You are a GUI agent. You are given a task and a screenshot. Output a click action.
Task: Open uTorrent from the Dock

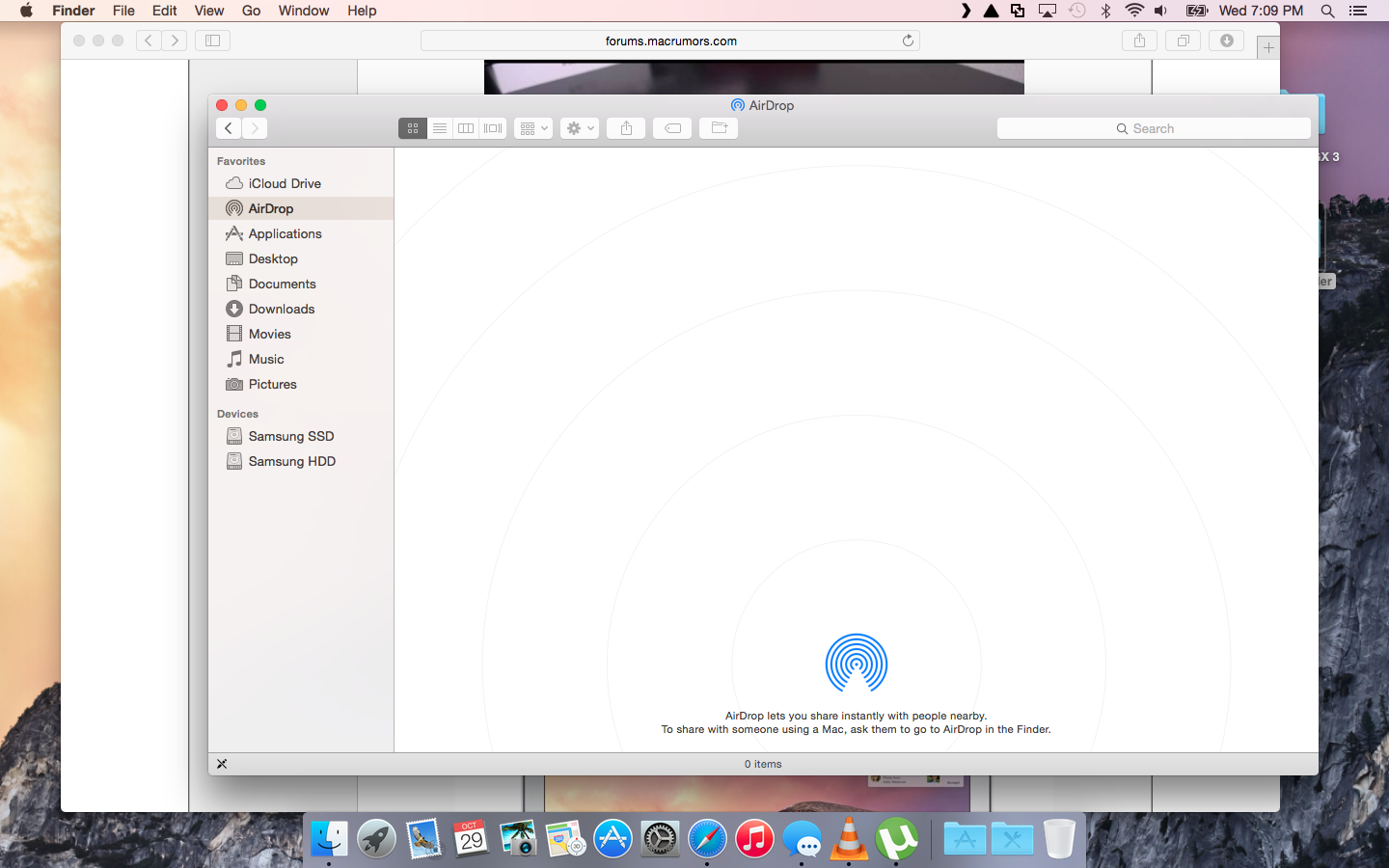[896, 839]
